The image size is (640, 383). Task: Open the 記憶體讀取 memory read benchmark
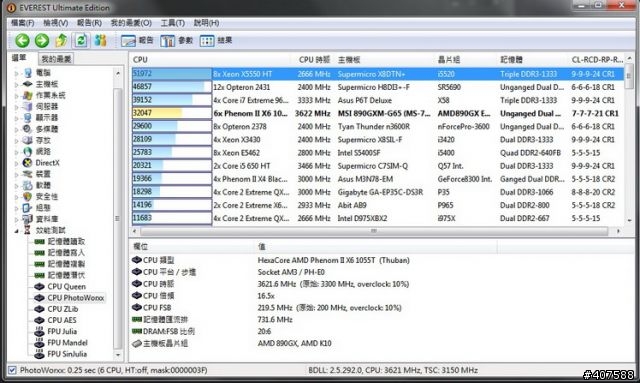(66, 241)
